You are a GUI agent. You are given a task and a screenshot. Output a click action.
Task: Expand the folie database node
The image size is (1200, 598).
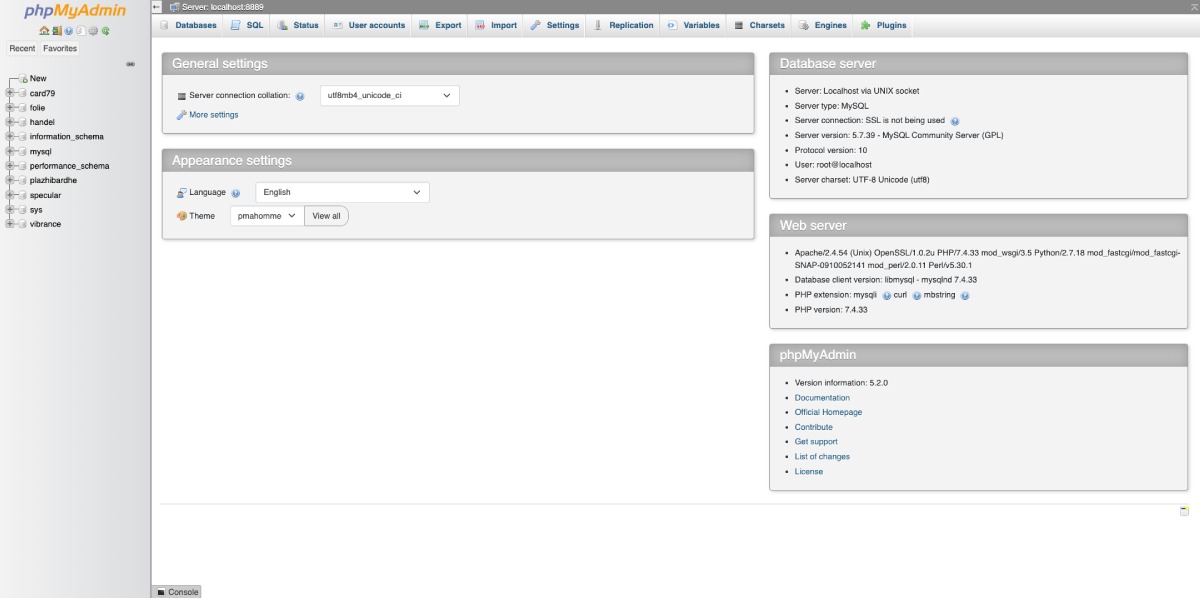pos(9,107)
